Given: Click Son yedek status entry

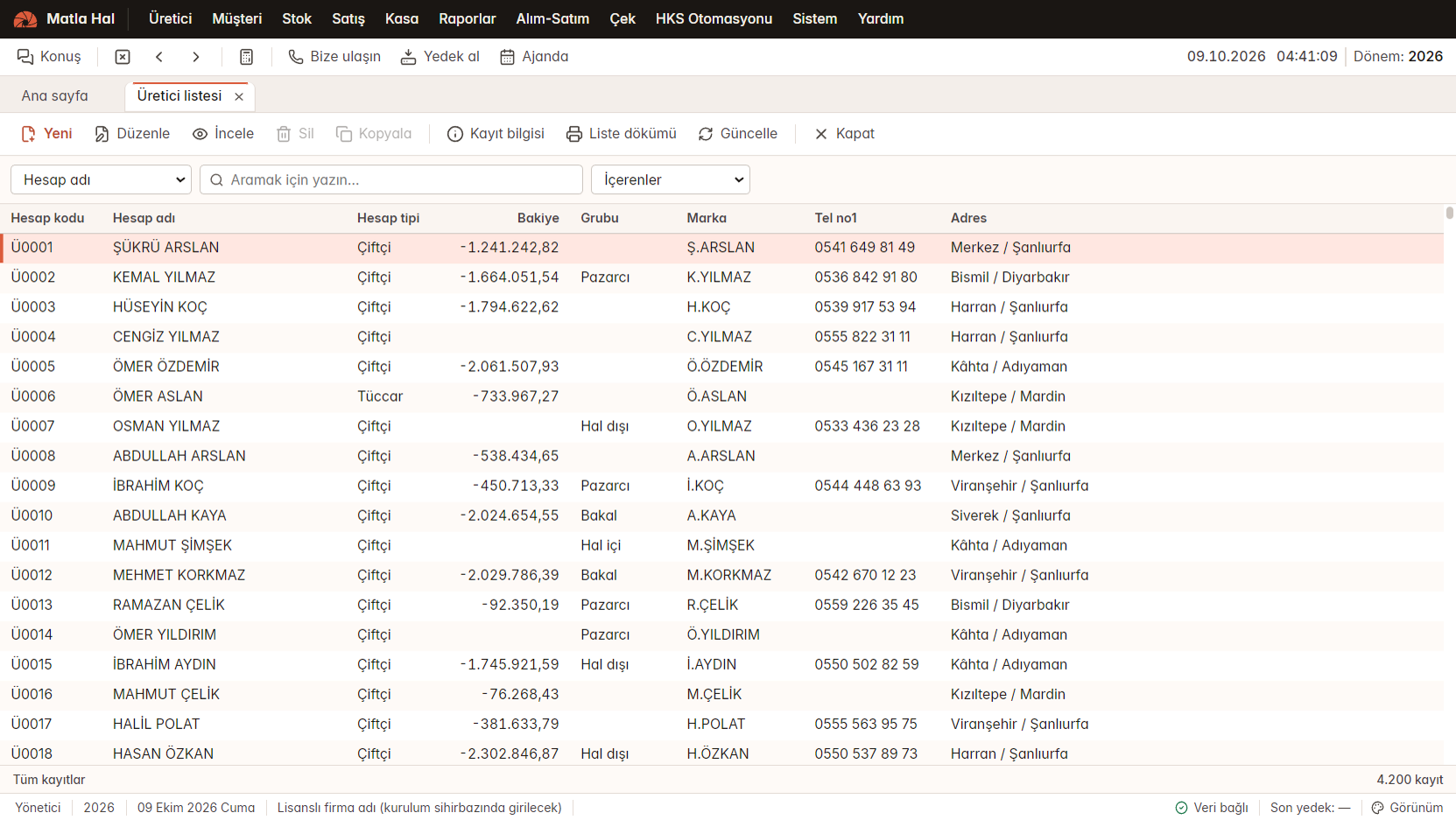Looking at the screenshot, I should [1310, 808].
